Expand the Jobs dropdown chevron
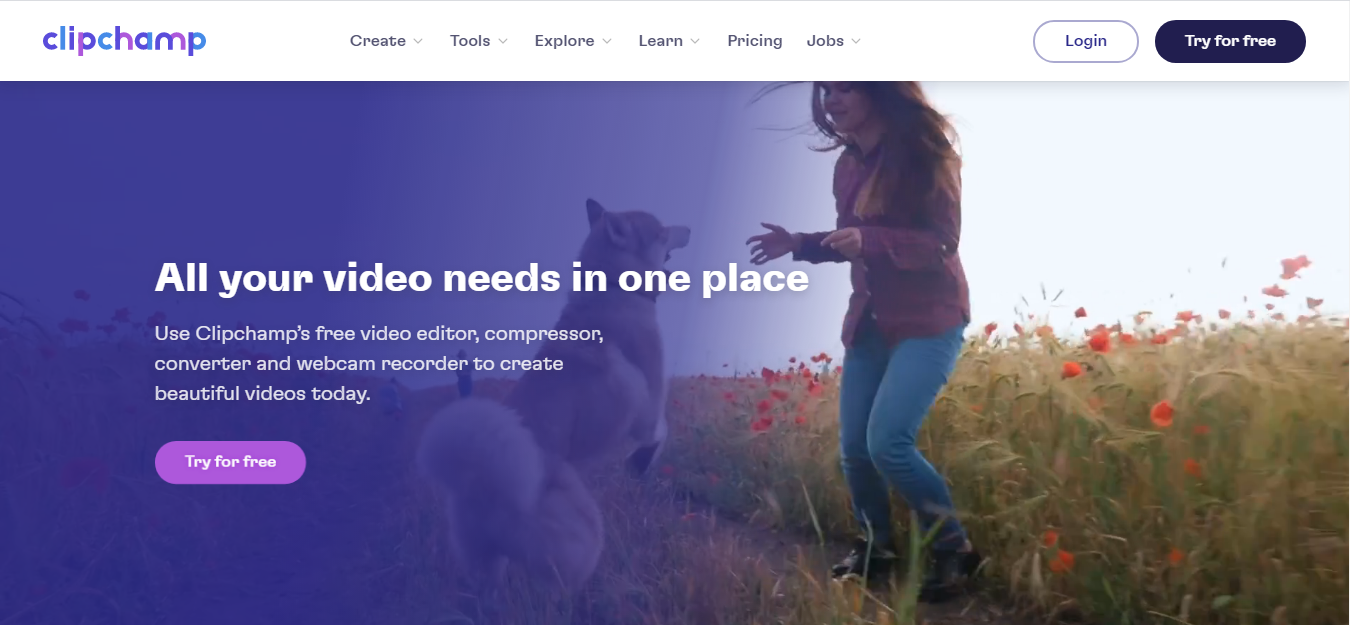 (x=856, y=42)
